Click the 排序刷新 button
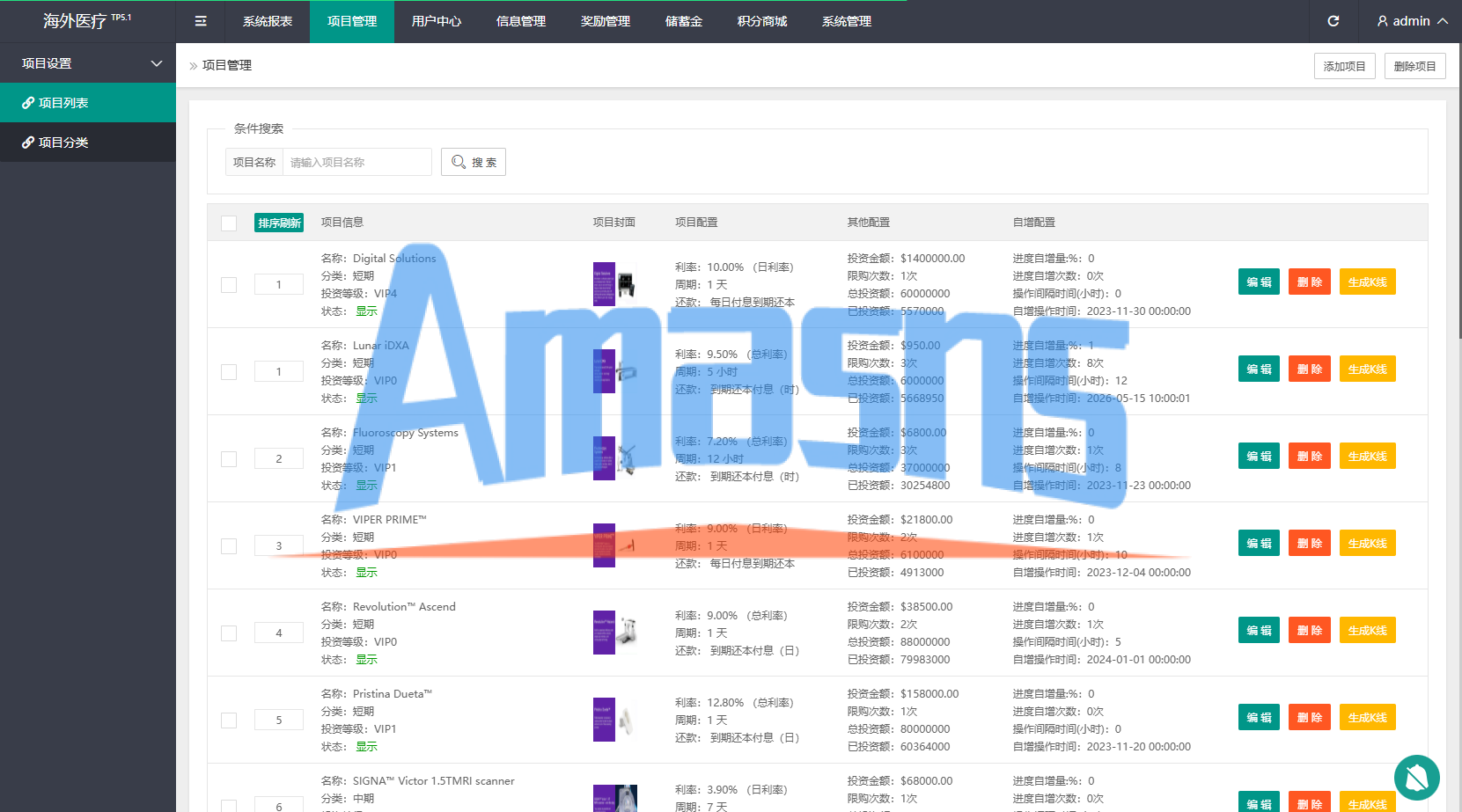 (279, 223)
